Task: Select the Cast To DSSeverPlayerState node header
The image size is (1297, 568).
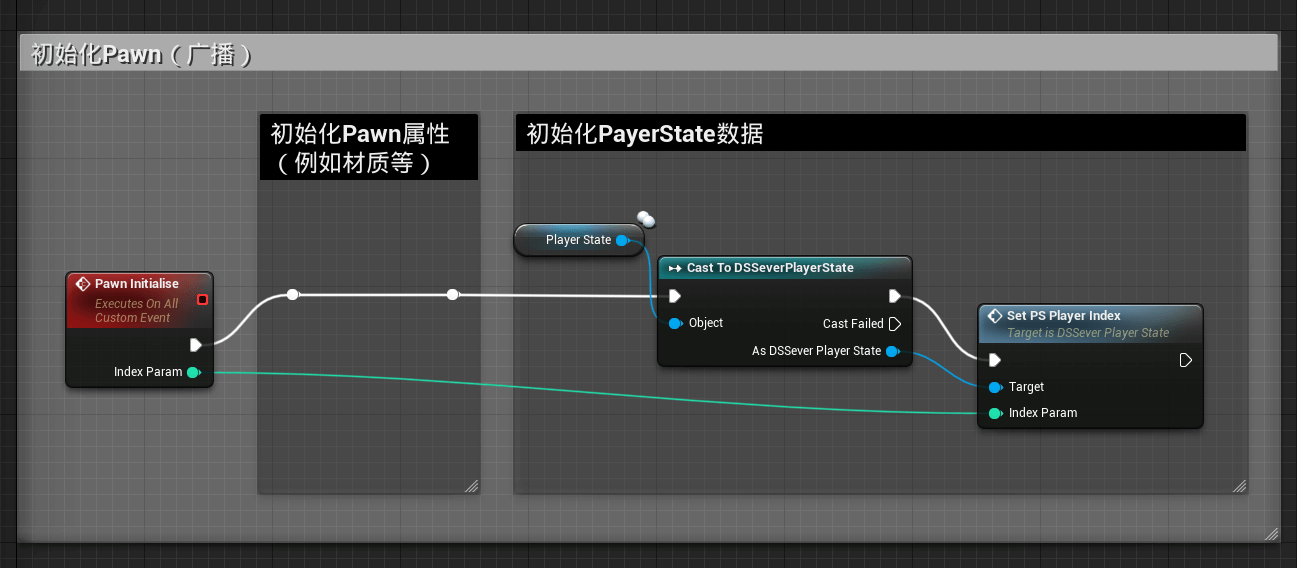Action: click(x=784, y=268)
